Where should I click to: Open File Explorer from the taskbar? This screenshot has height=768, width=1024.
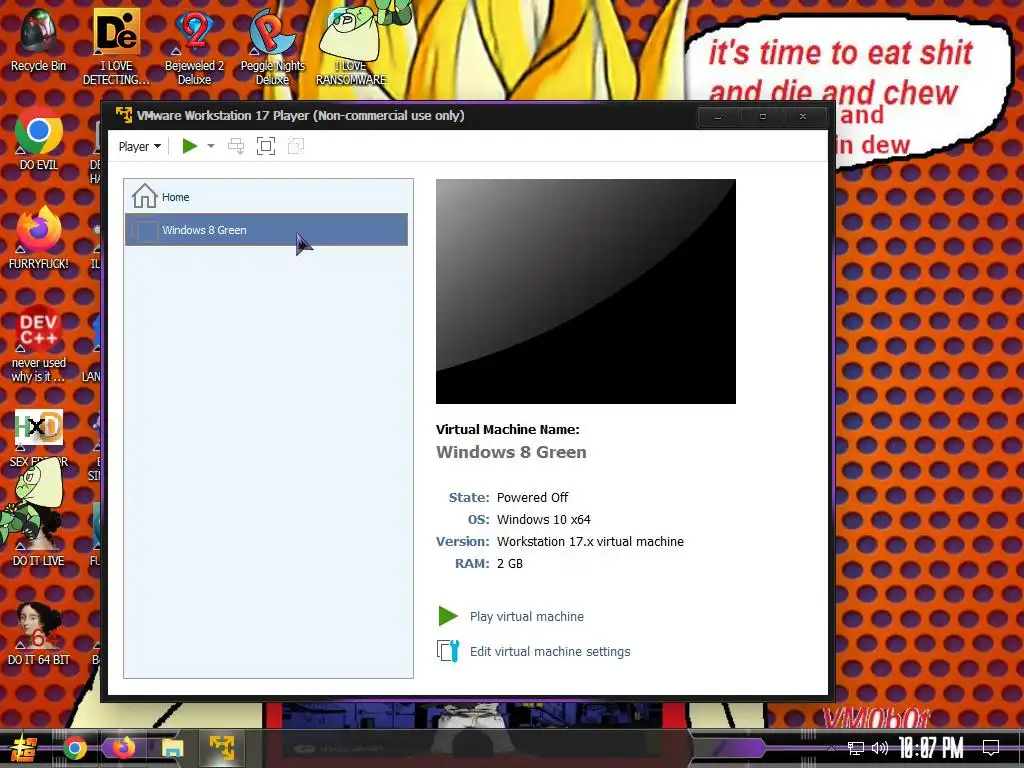[x=172, y=748]
